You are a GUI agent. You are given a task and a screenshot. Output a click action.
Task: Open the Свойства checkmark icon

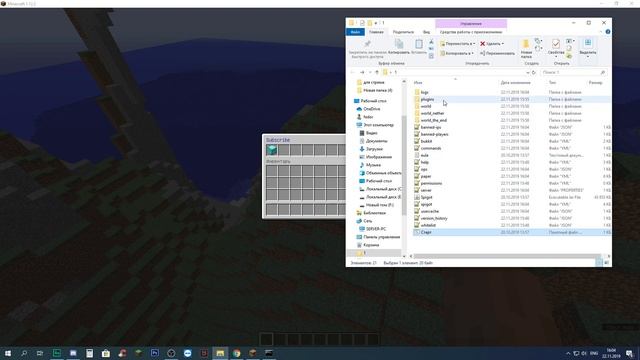[556, 44]
